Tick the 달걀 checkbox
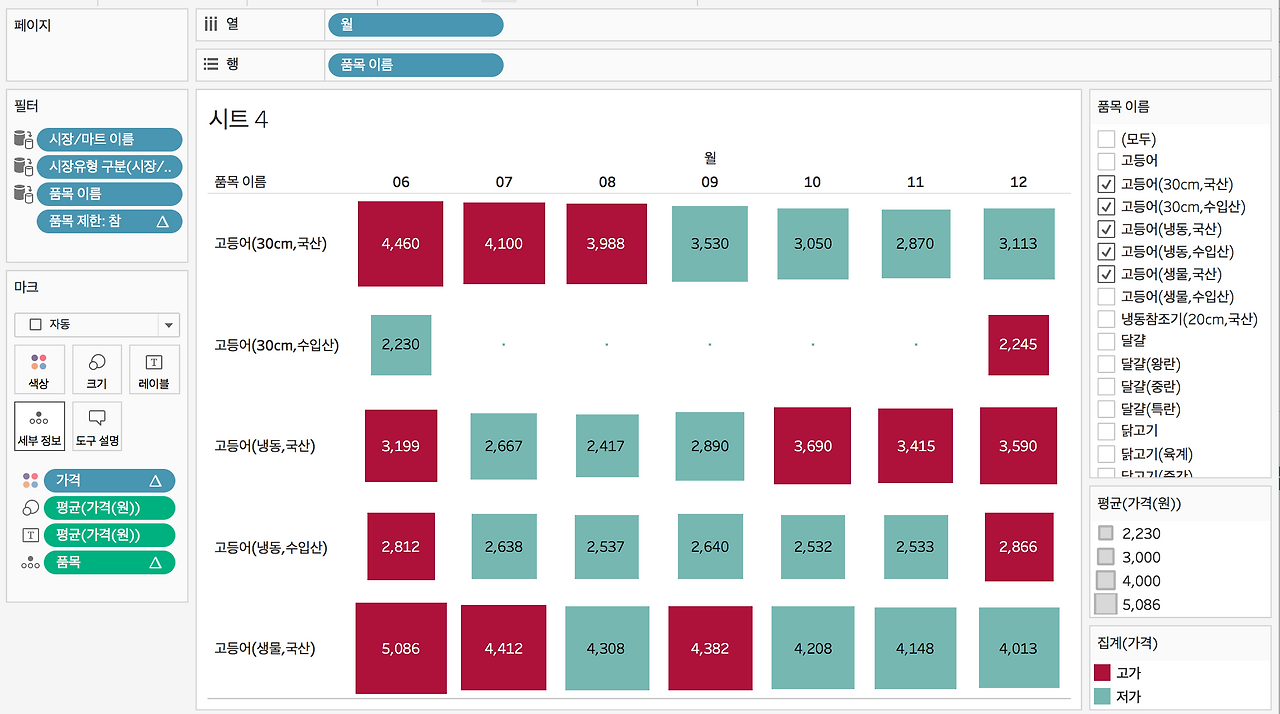 point(1105,341)
